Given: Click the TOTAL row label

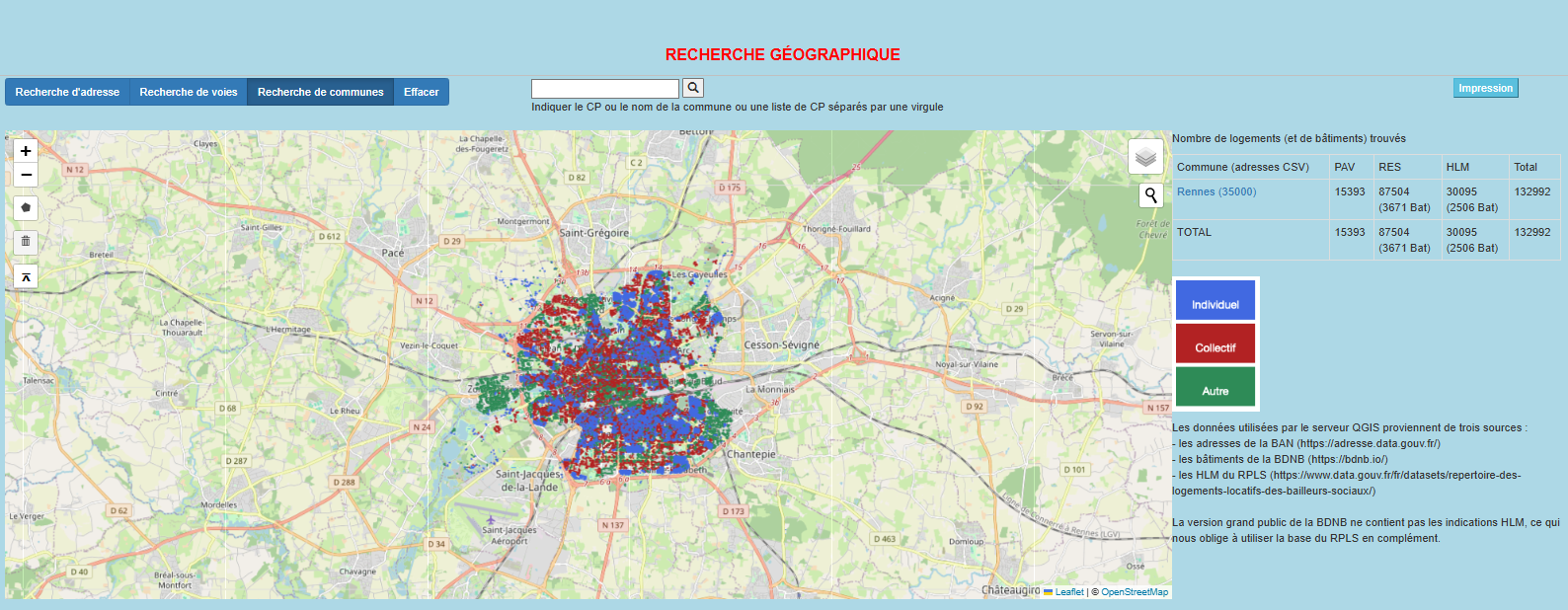Looking at the screenshot, I should [x=1194, y=232].
